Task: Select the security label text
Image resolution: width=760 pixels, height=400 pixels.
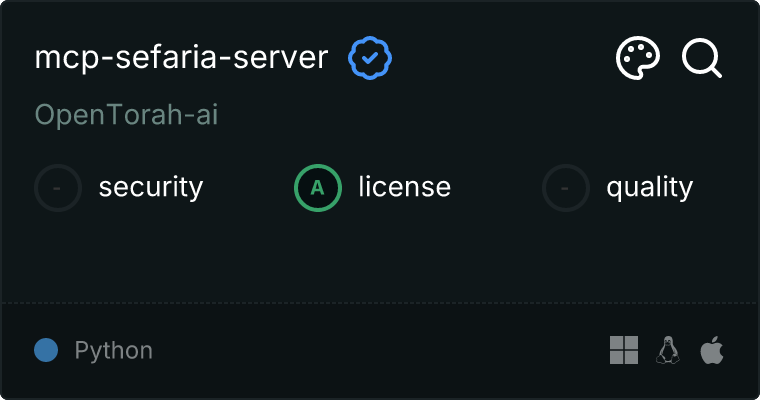Action: point(151,187)
